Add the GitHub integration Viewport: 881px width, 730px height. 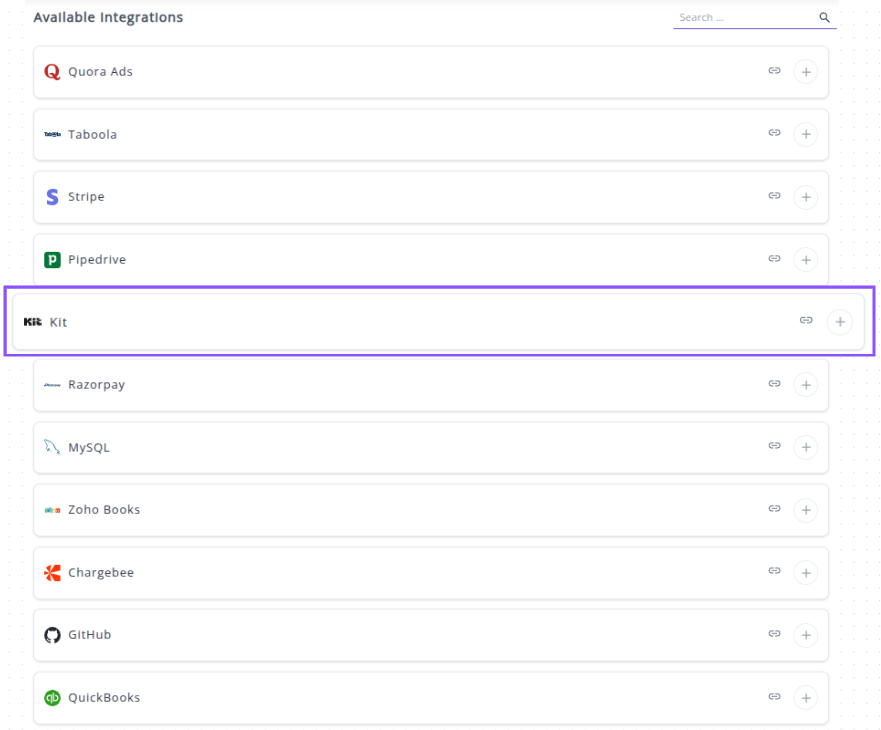click(x=805, y=635)
